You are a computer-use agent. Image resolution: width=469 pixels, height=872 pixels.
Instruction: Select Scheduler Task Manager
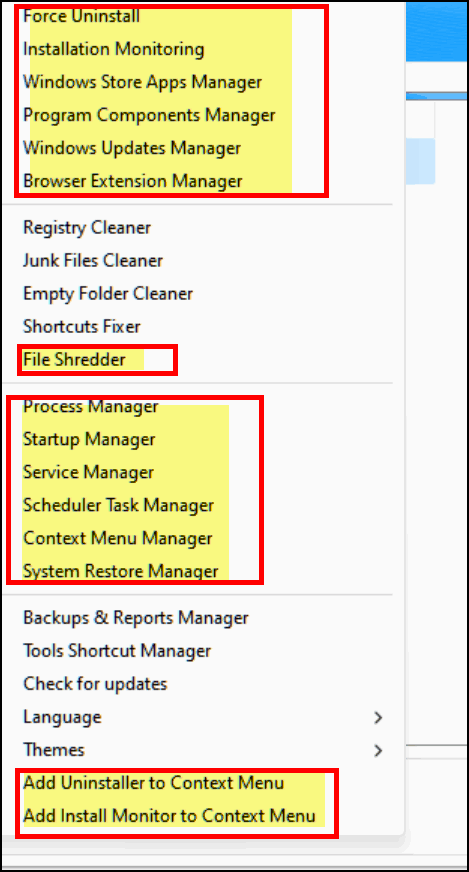coord(119,506)
